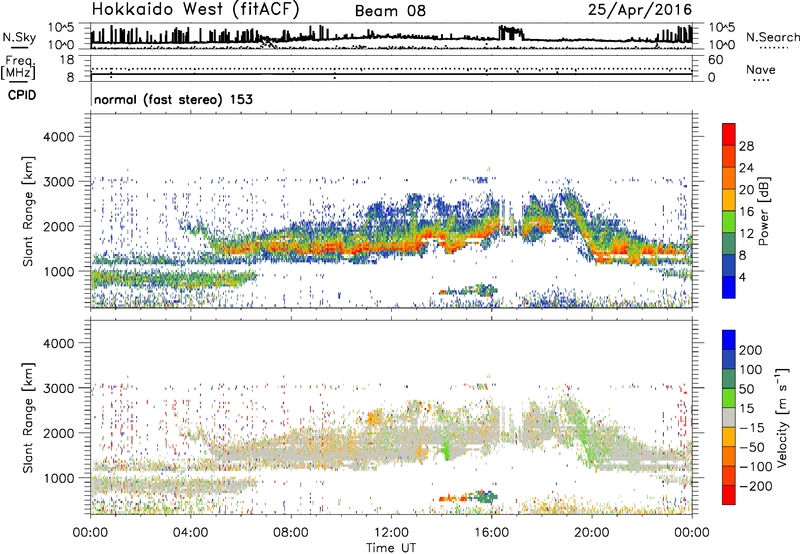Click the low-range power echo patch near 15:00 UT
Screen dimensions: 800x554
[x=468, y=290]
